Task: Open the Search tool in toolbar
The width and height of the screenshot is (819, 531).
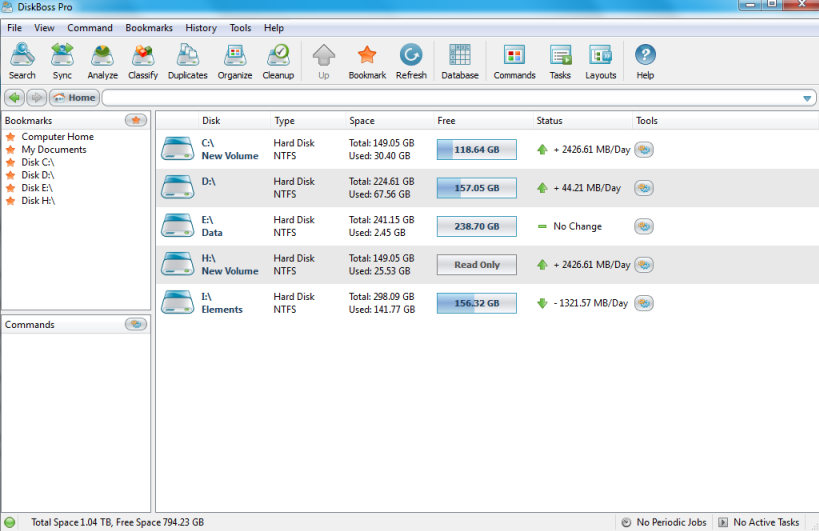Action: click(22, 62)
